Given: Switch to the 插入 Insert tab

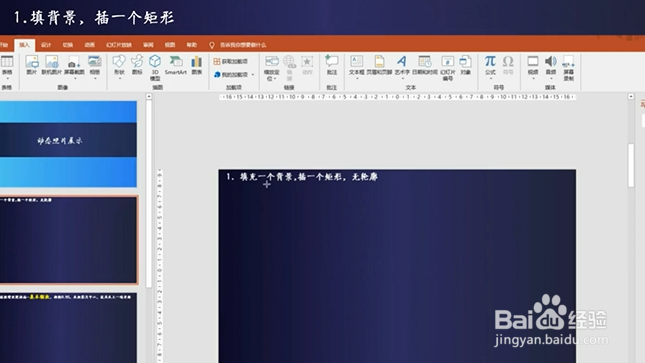Looking at the screenshot, I should (24, 45).
